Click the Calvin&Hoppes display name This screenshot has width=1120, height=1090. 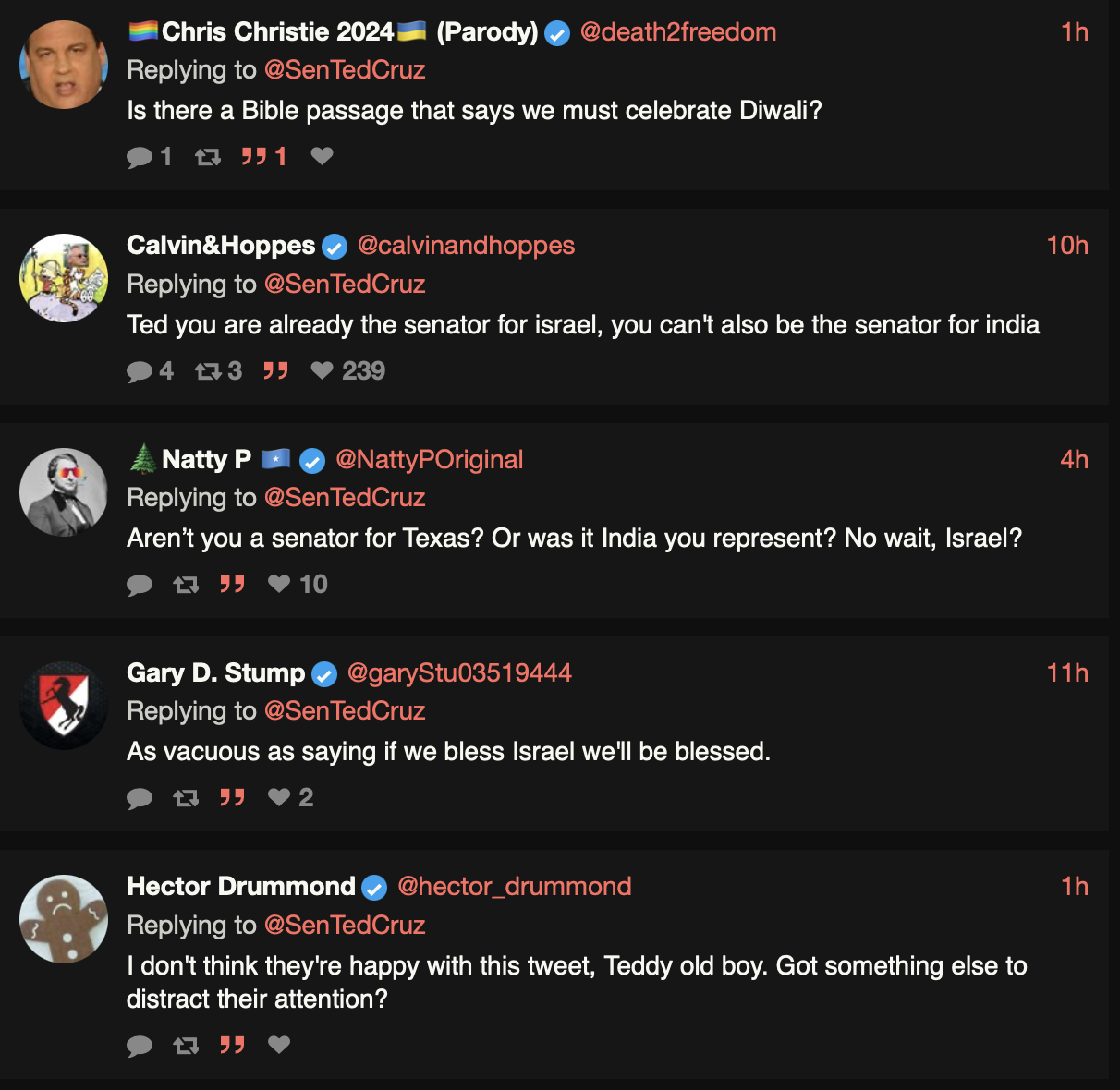click(221, 246)
